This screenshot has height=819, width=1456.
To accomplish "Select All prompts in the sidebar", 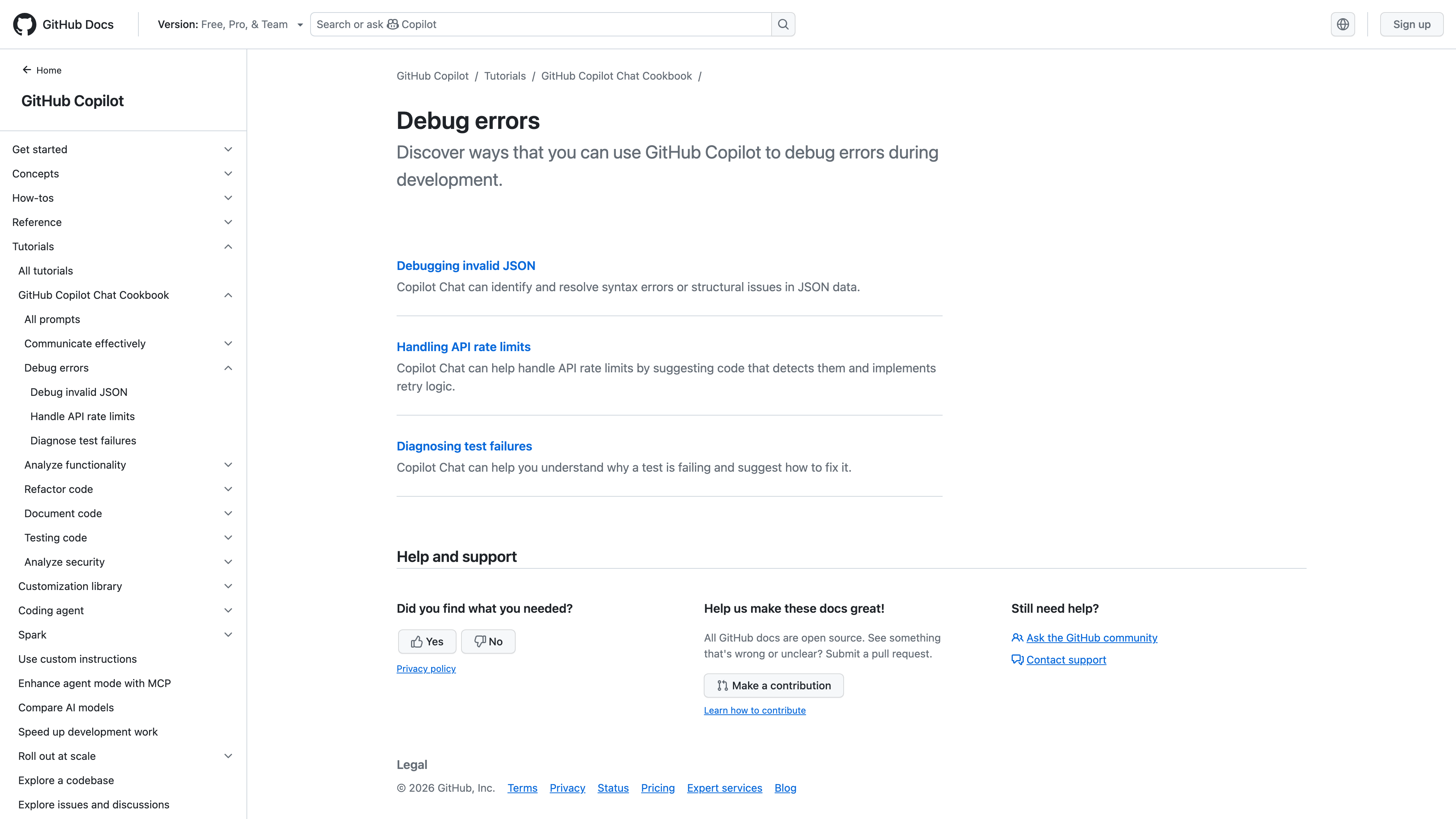I will tap(52, 319).
